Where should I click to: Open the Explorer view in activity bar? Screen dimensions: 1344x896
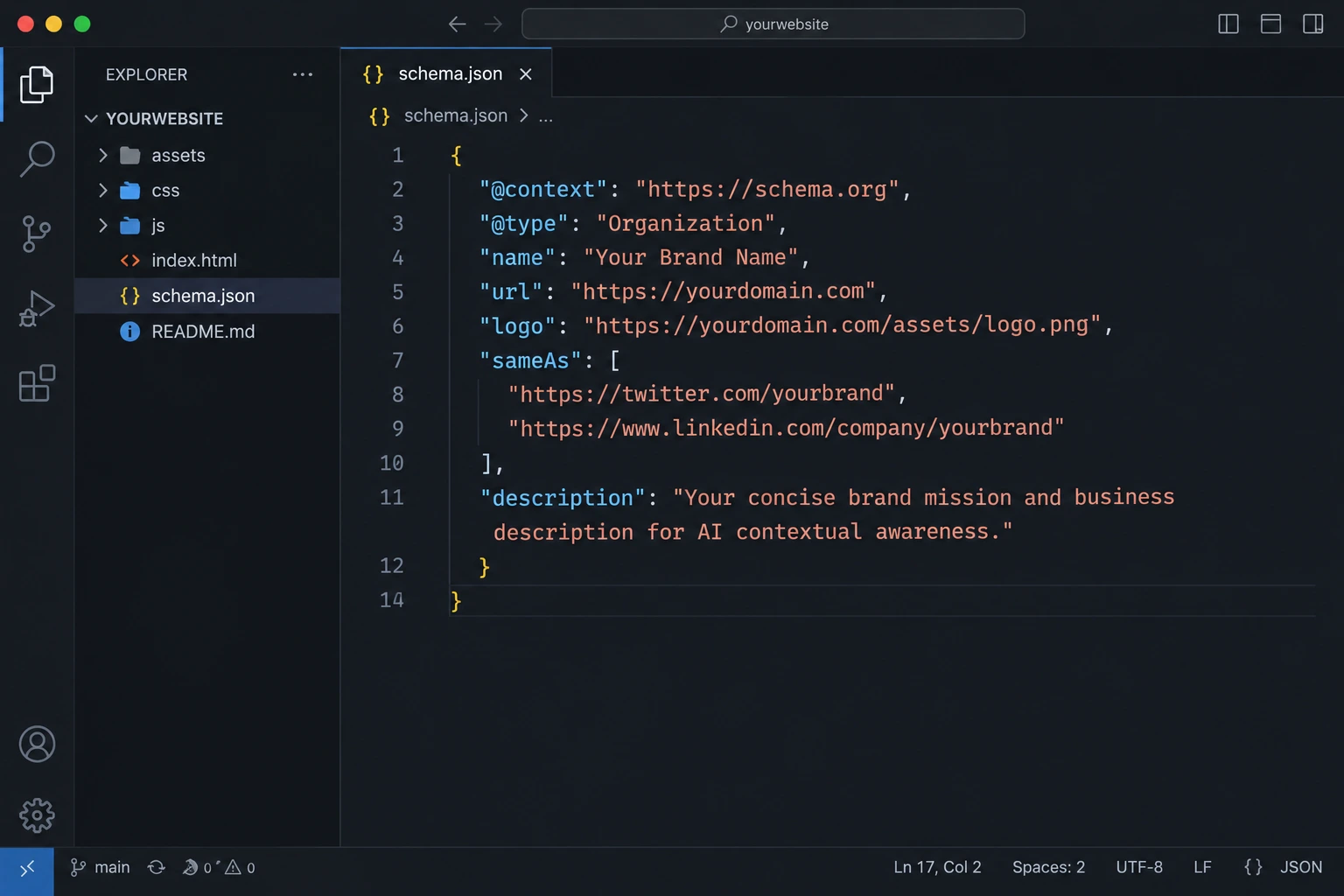point(37,85)
